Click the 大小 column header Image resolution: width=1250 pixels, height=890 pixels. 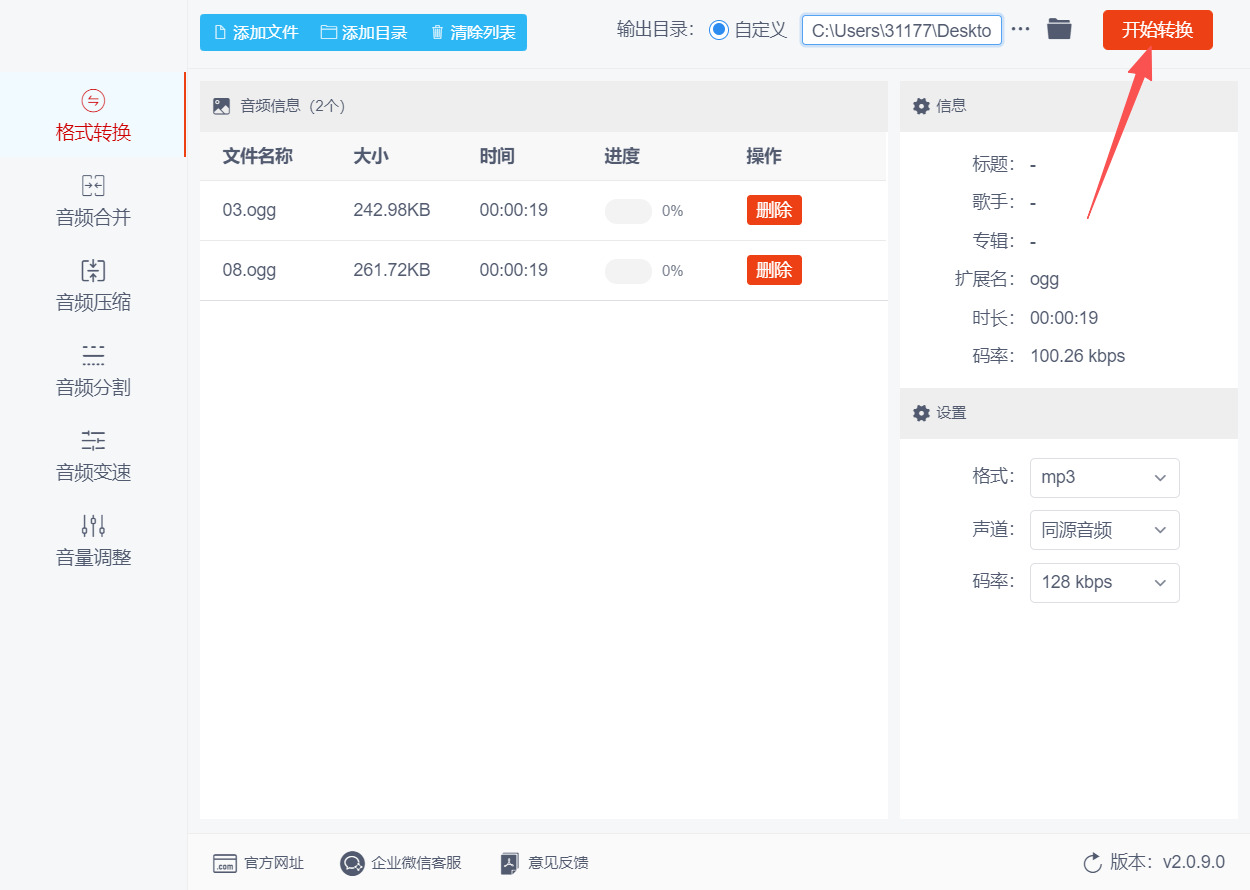point(371,156)
